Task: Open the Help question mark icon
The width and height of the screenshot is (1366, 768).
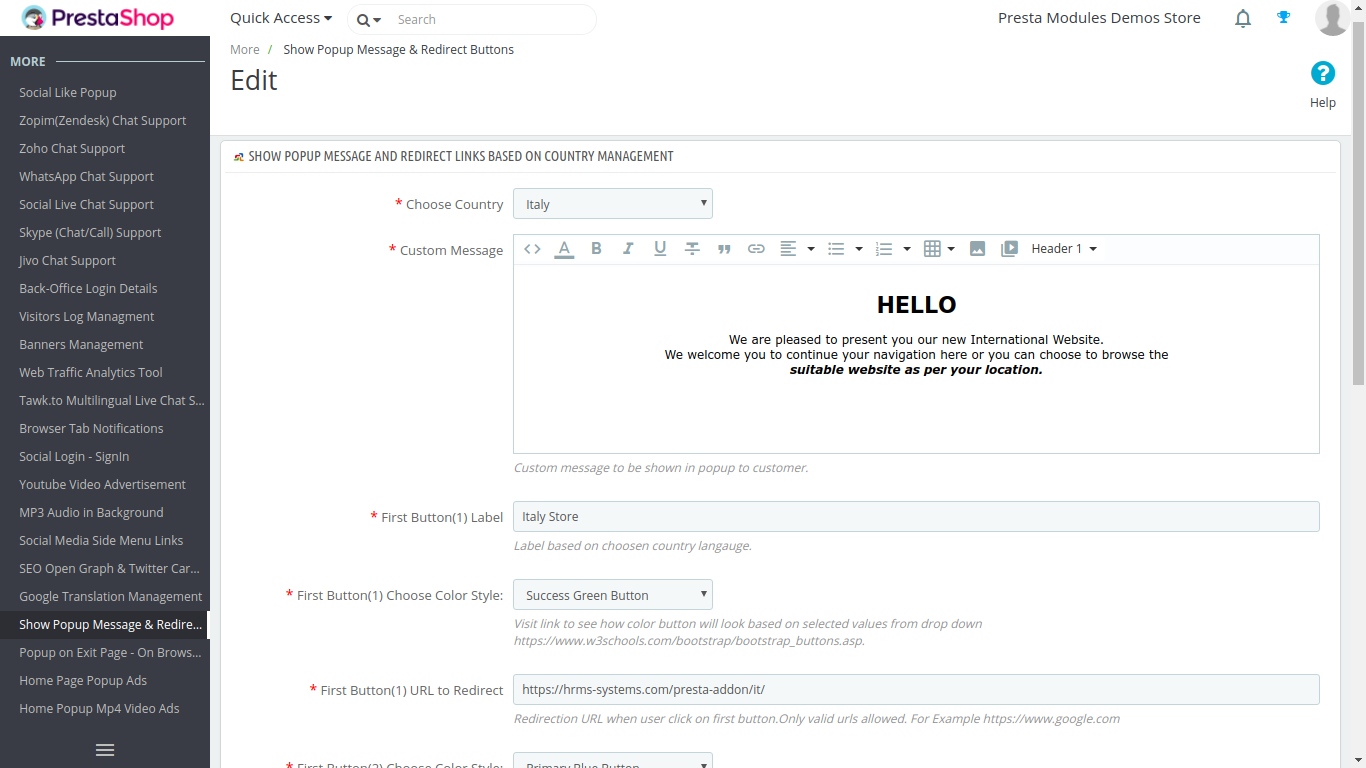Action: tap(1323, 73)
